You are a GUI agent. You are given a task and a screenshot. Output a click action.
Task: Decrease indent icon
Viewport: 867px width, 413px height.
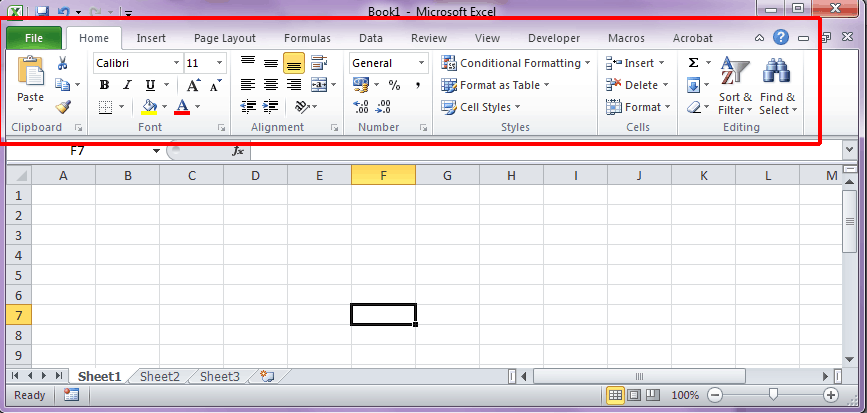tap(248, 106)
